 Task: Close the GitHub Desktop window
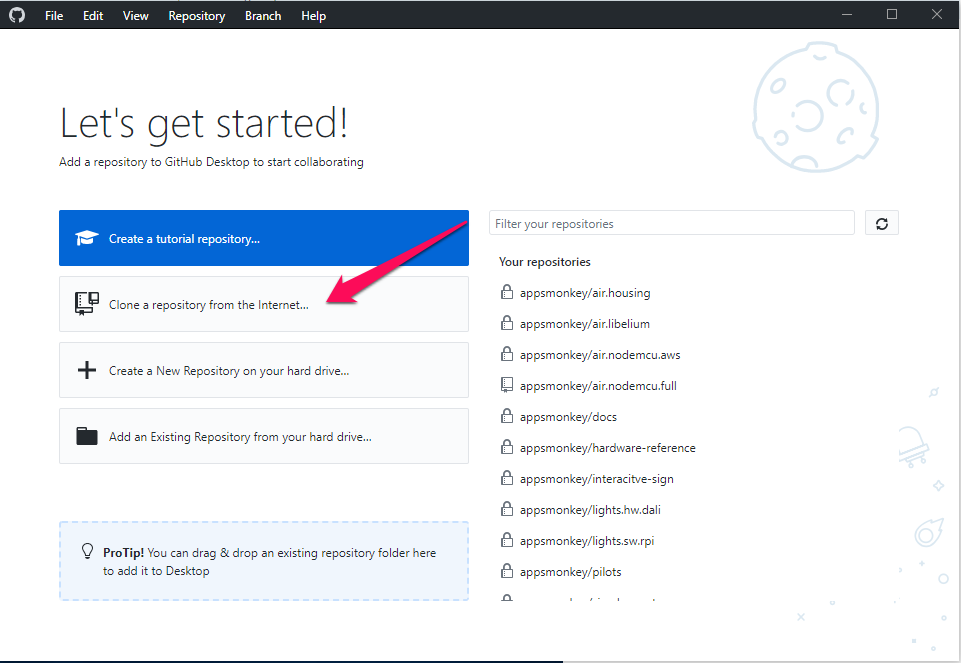pos(936,14)
